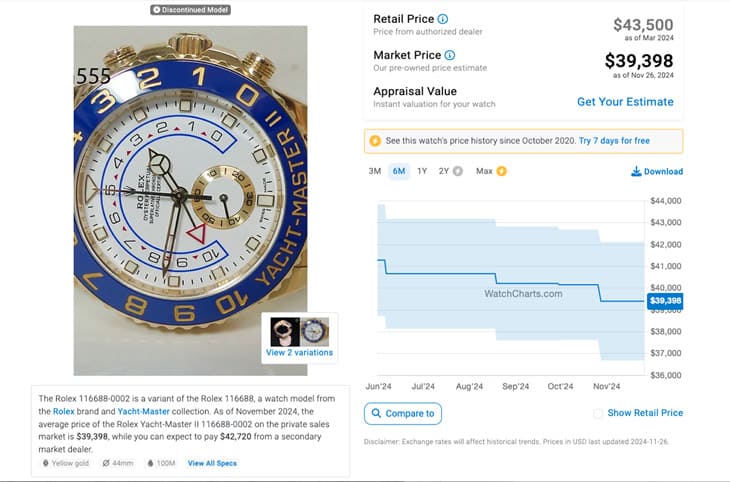
Task: Click the $39,398 price marker on chart
Action: coord(665,300)
